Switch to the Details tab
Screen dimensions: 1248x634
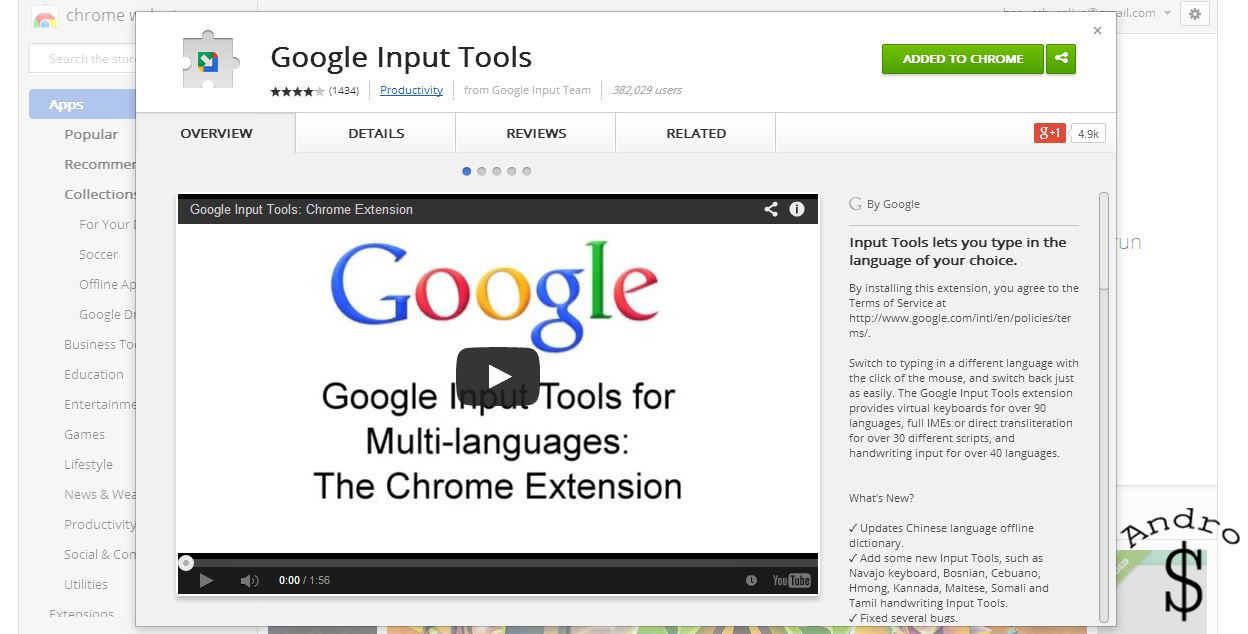coord(376,133)
